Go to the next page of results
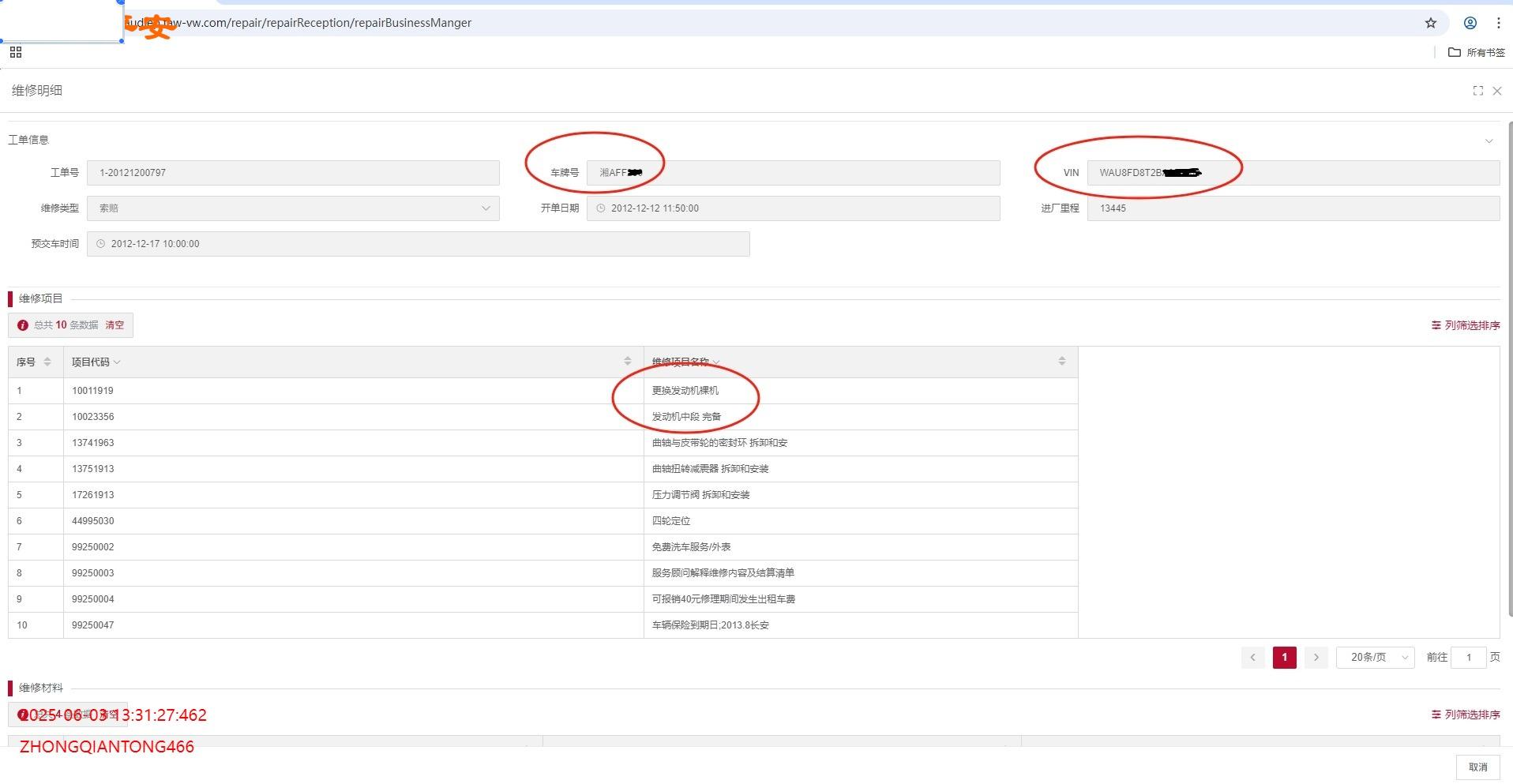The image size is (1513, 784). [x=1316, y=657]
